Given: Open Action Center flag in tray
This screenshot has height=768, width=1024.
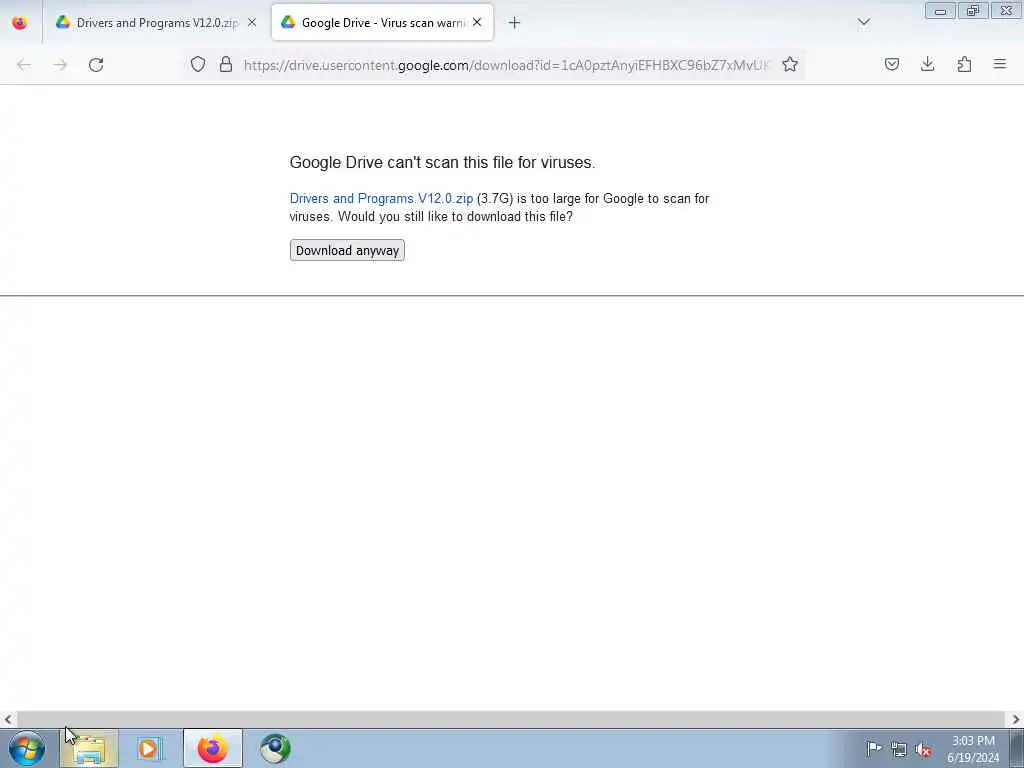Looking at the screenshot, I should (x=874, y=748).
